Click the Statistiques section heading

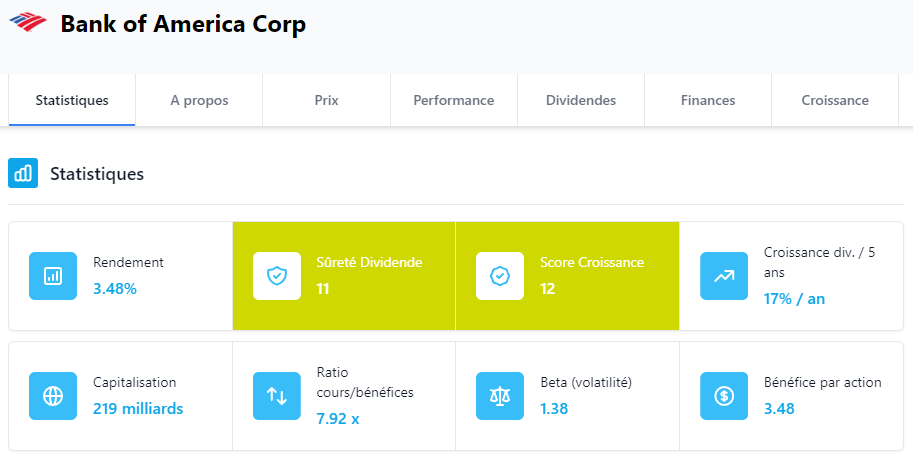click(x=97, y=174)
